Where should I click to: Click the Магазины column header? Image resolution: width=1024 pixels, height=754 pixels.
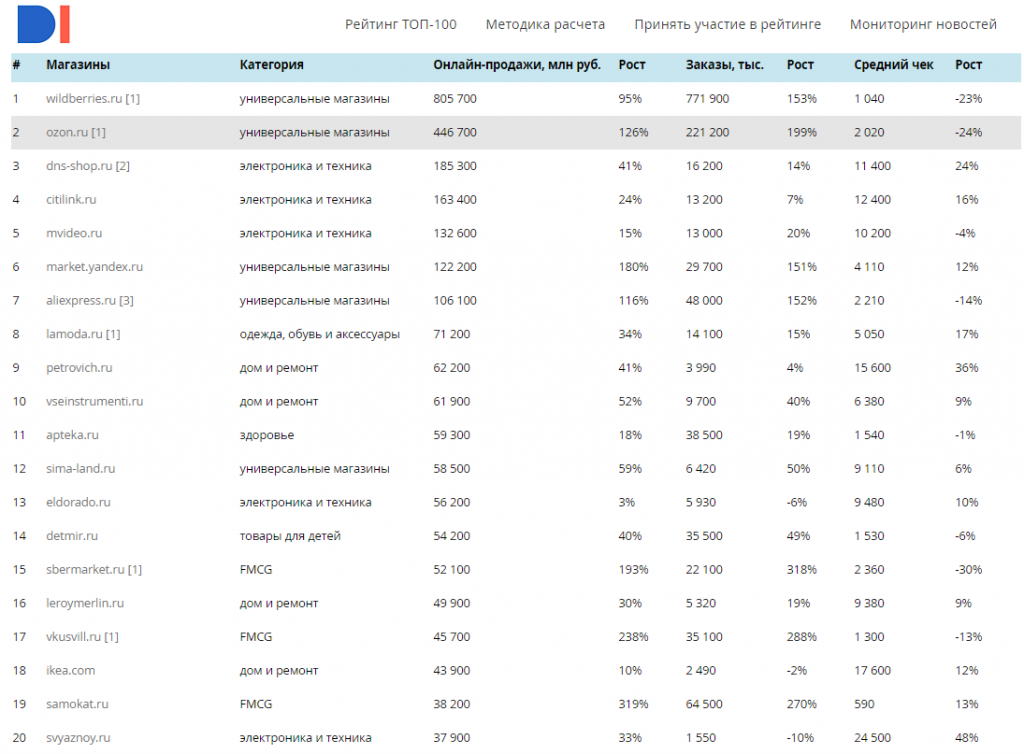tap(78, 65)
